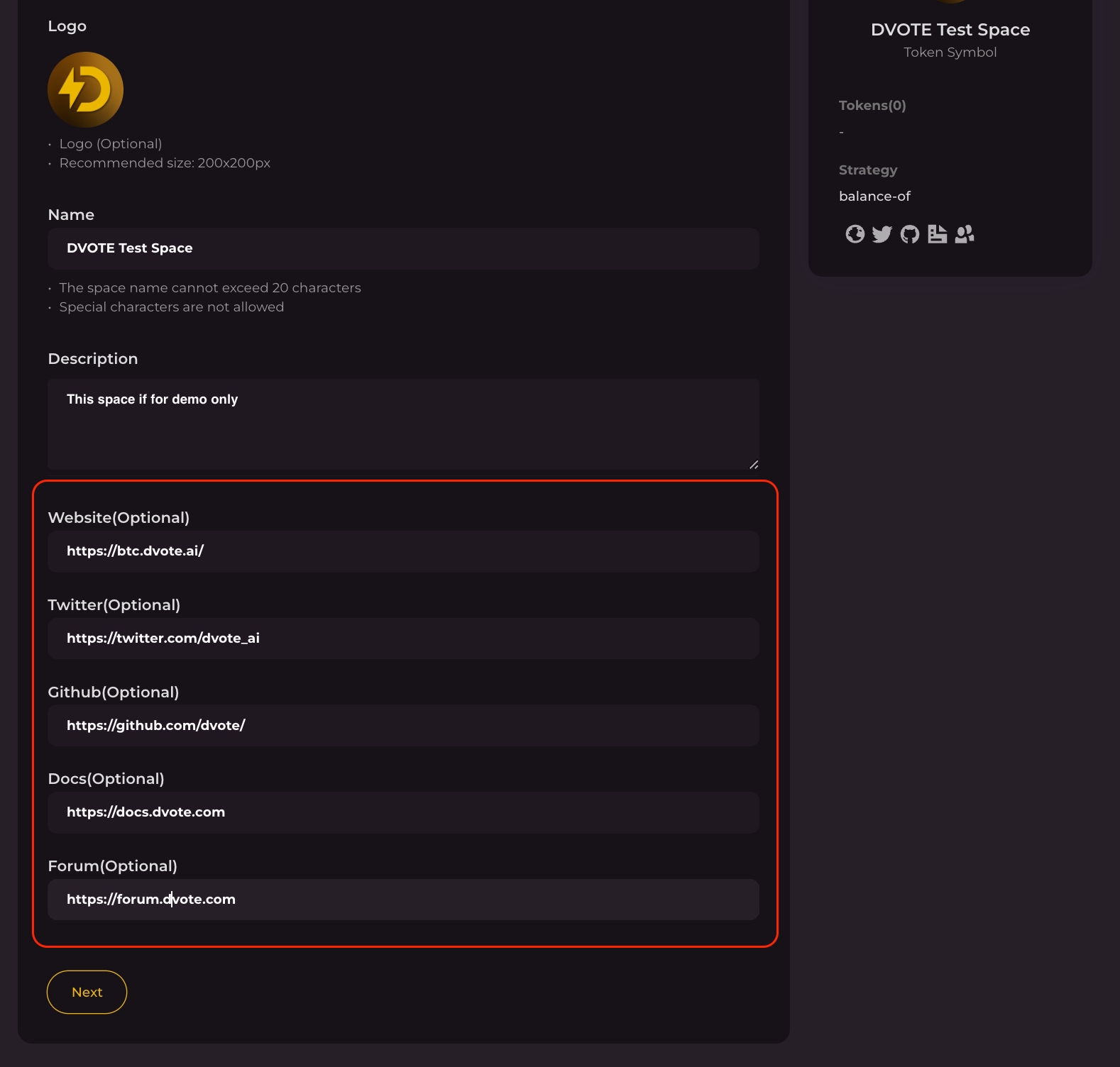Click the DVOTE Test Space preview title
Viewport: 1120px width, 1067px height.
950,30
